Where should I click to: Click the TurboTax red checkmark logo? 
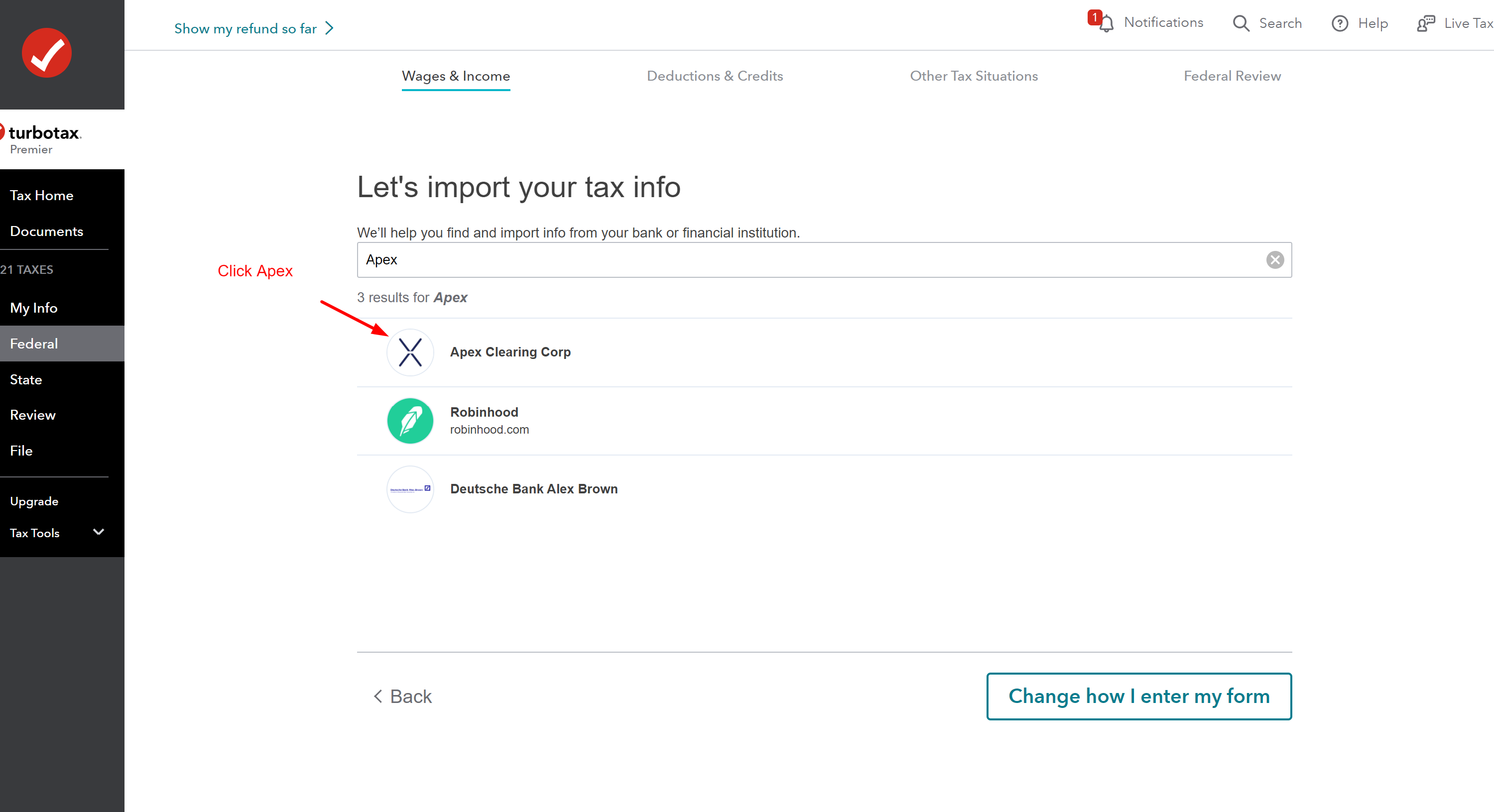pos(46,53)
